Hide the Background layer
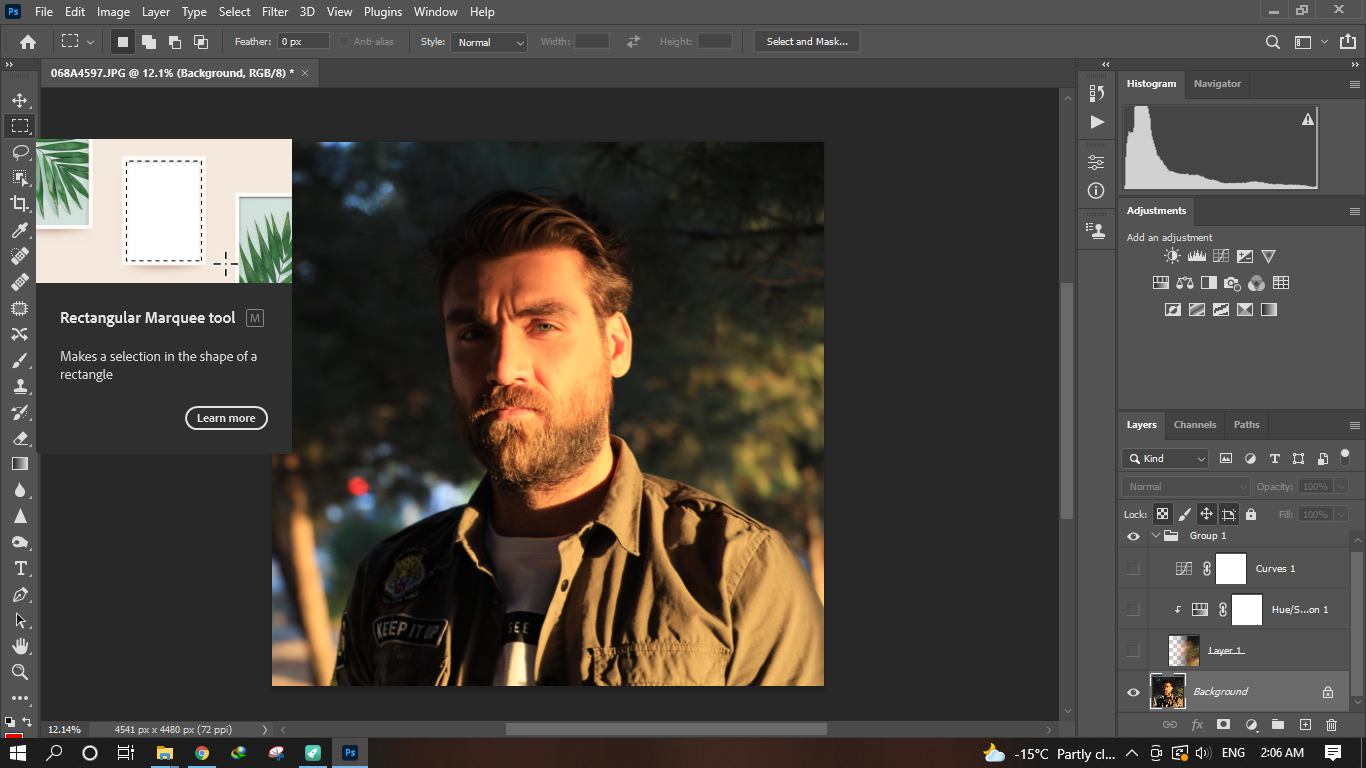Image resolution: width=1366 pixels, height=768 pixels. click(x=1133, y=692)
